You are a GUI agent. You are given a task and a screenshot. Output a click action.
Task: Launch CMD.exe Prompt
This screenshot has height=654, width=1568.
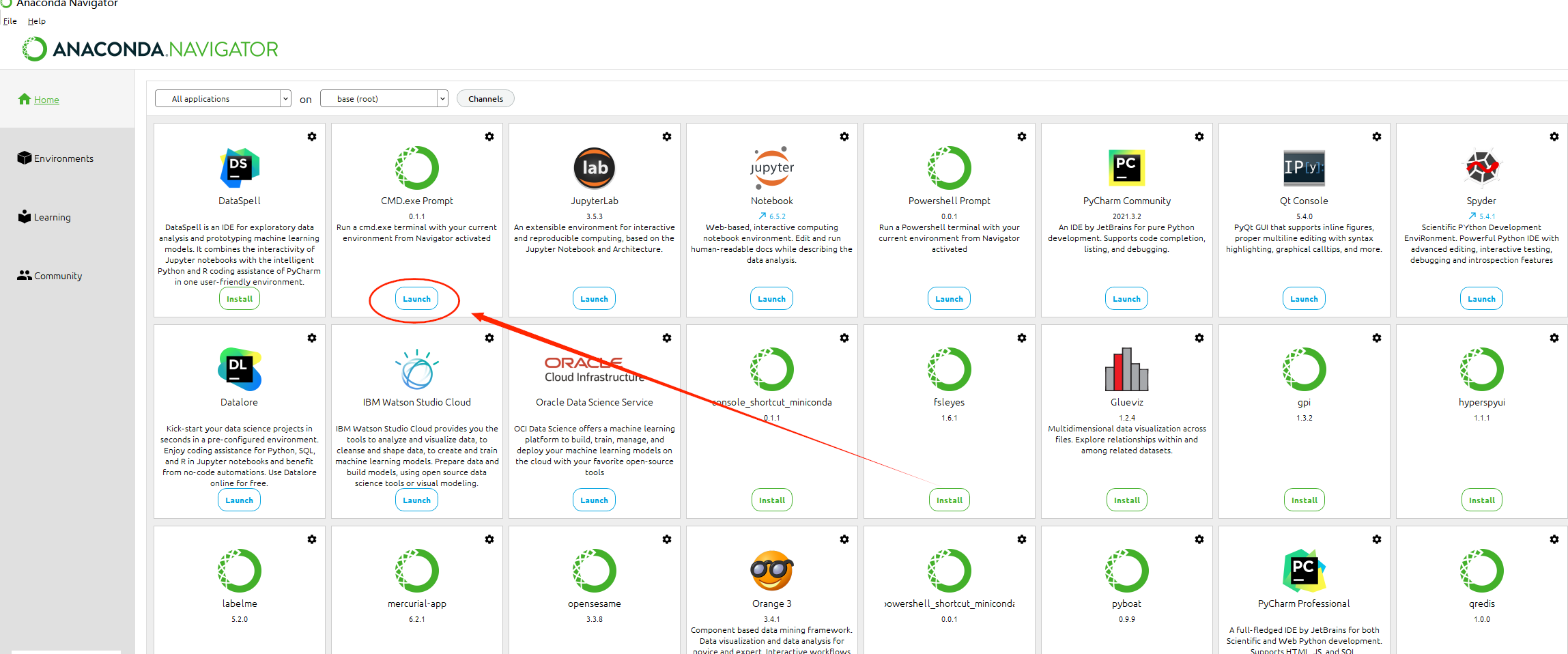[417, 299]
